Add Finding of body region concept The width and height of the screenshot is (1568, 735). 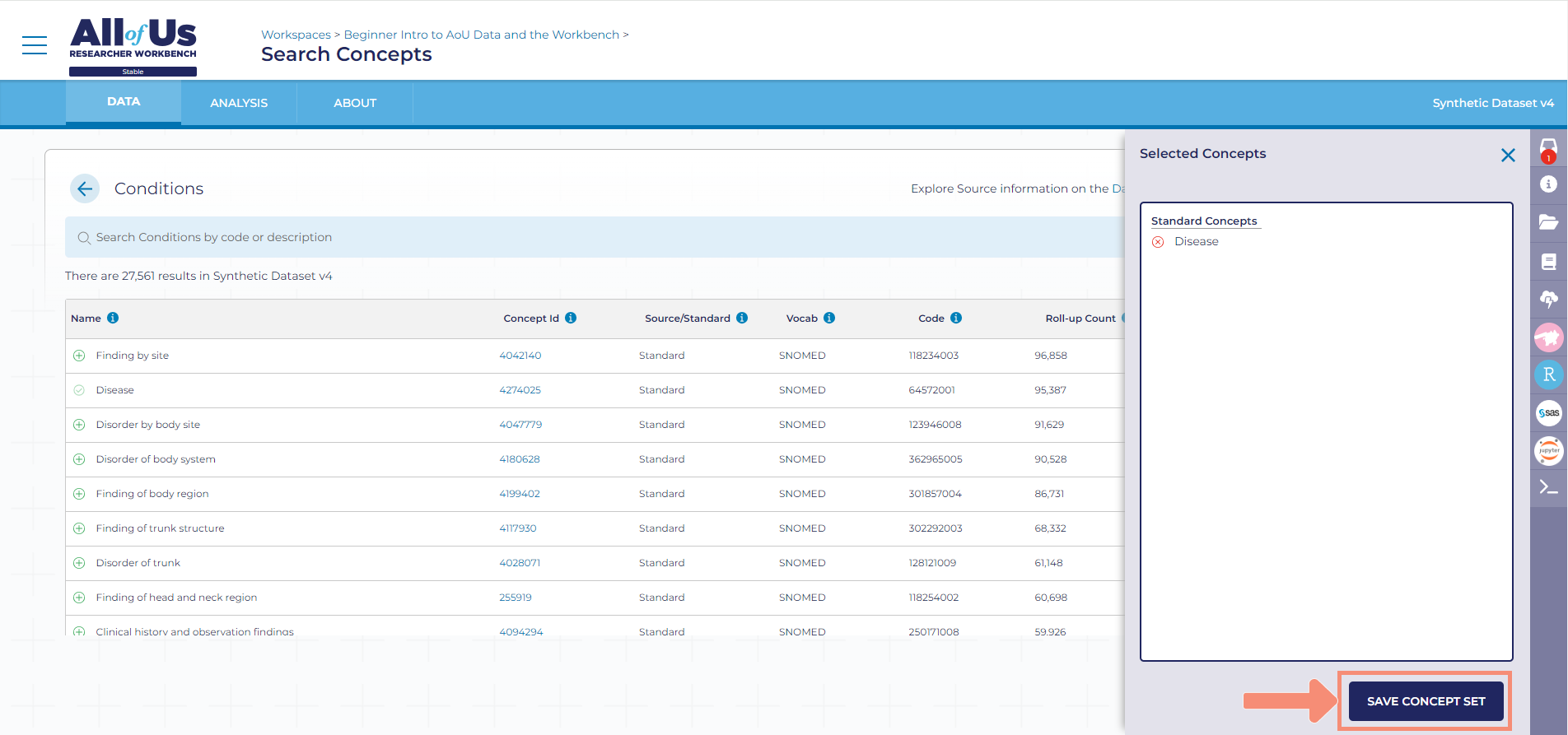[x=79, y=494]
